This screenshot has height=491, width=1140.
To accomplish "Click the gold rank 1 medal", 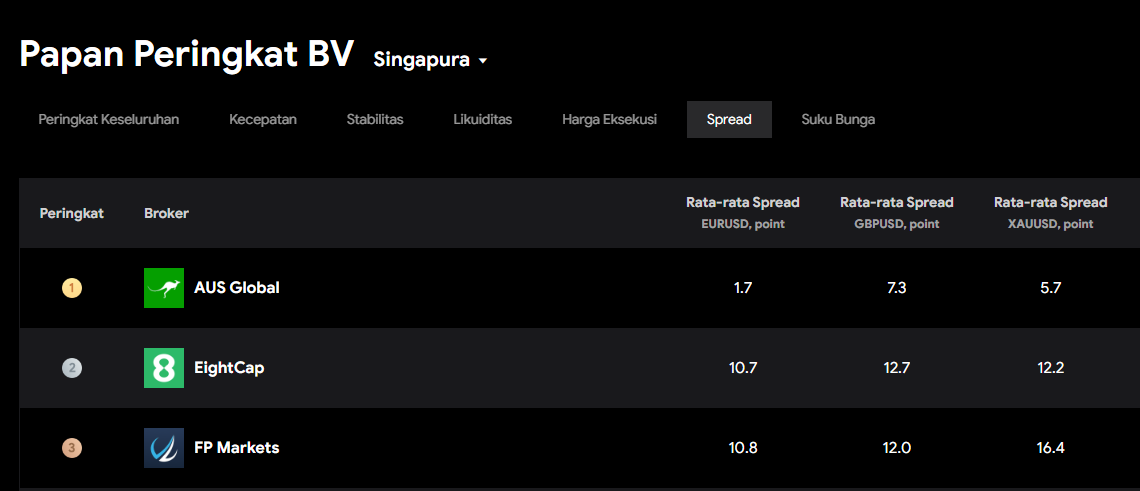I will [72, 288].
